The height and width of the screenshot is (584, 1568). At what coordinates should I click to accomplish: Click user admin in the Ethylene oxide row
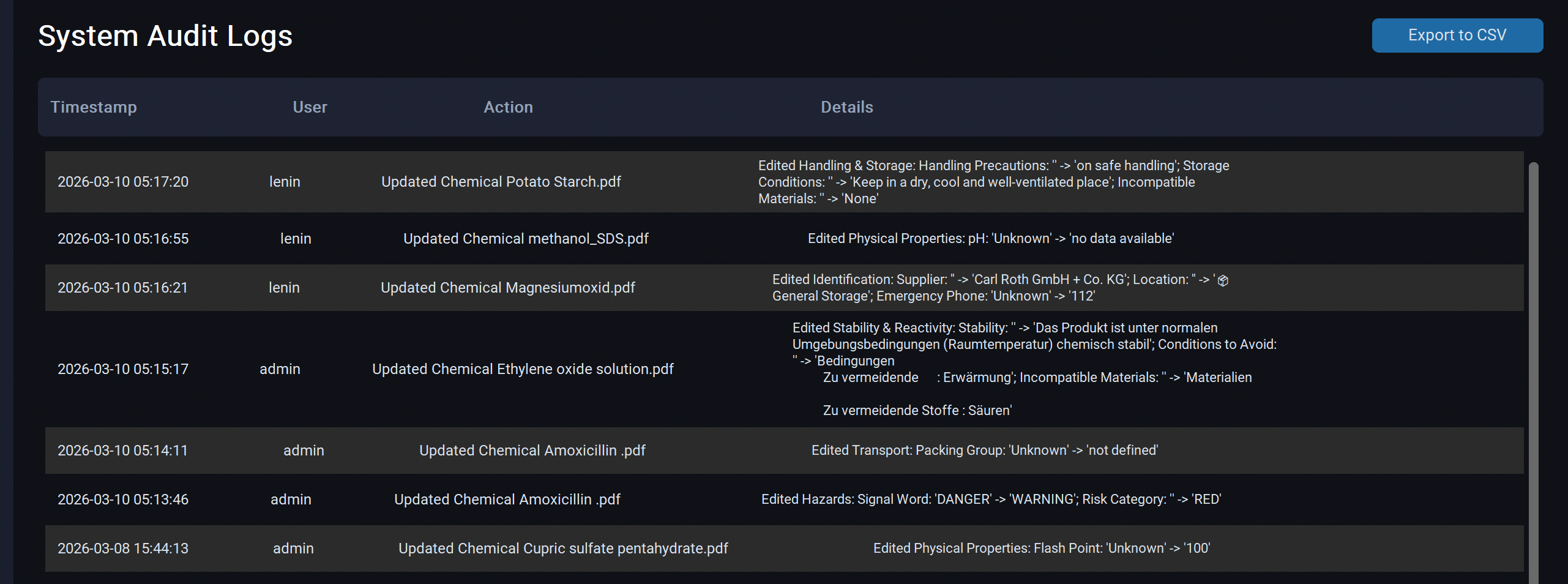pyautogui.click(x=280, y=369)
